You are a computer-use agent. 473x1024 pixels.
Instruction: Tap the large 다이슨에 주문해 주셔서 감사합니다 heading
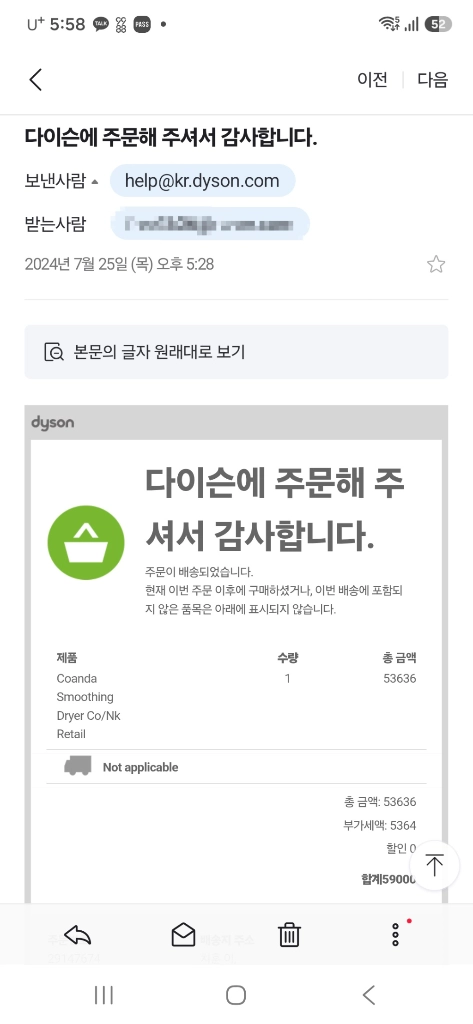274,509
